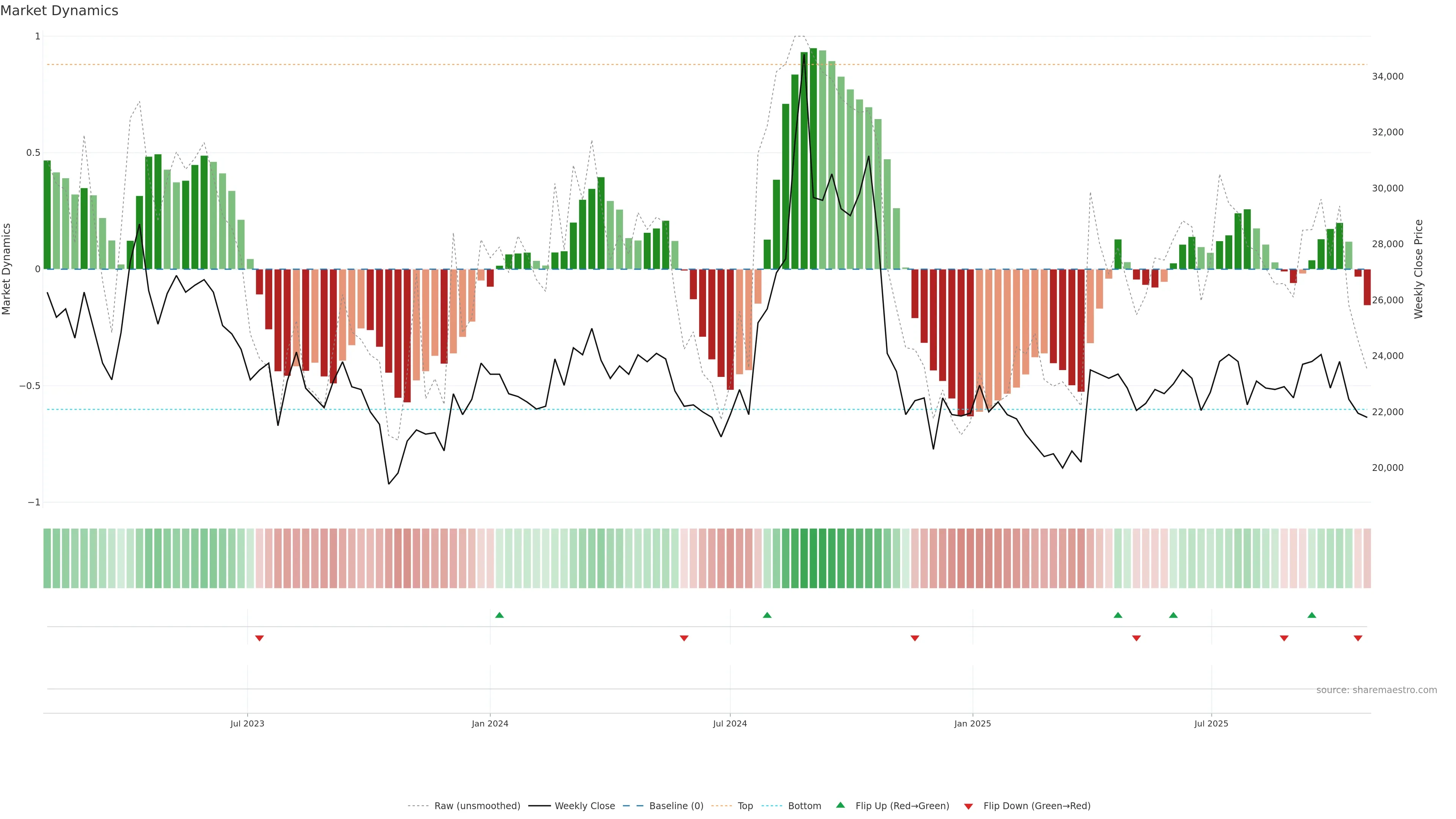
Task: Click the darkest green heatmap strip cell
Action: point(813,559)
